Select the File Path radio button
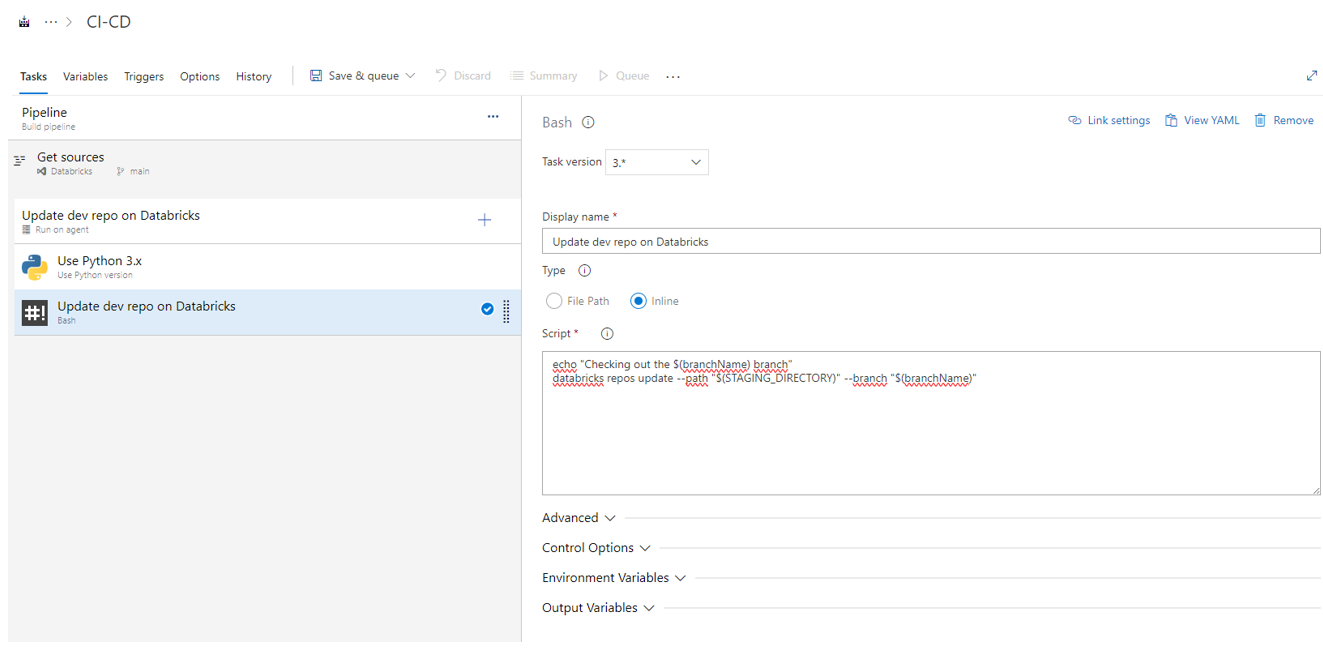 tap(554, 301)
